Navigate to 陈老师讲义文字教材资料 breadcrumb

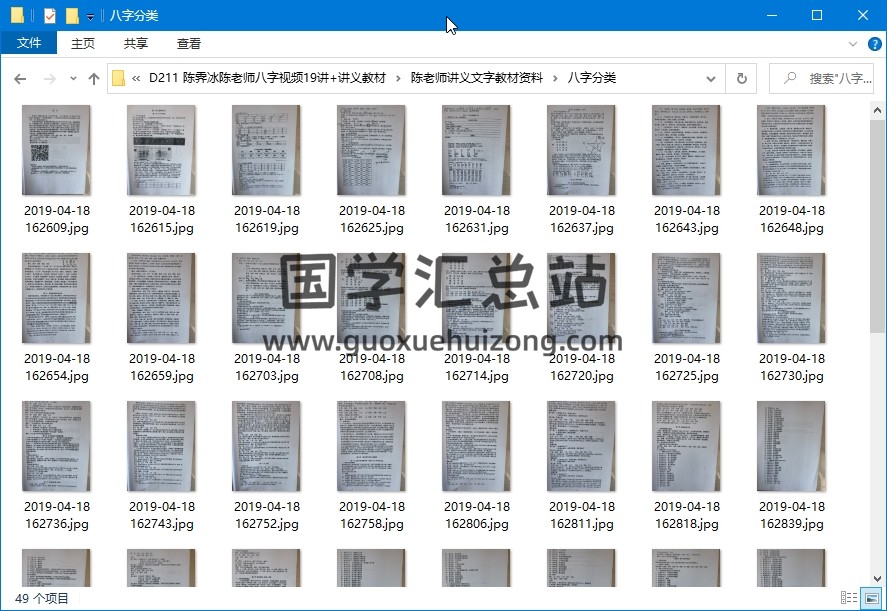pos(476,78)
